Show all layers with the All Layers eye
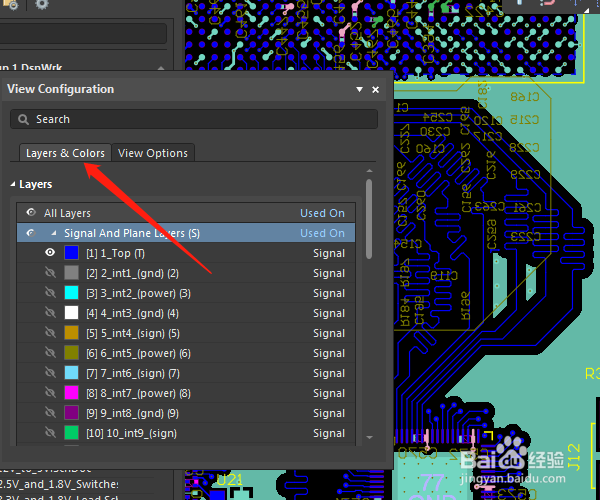The width and height of the screenshot is (600, 500). [31, 212]
